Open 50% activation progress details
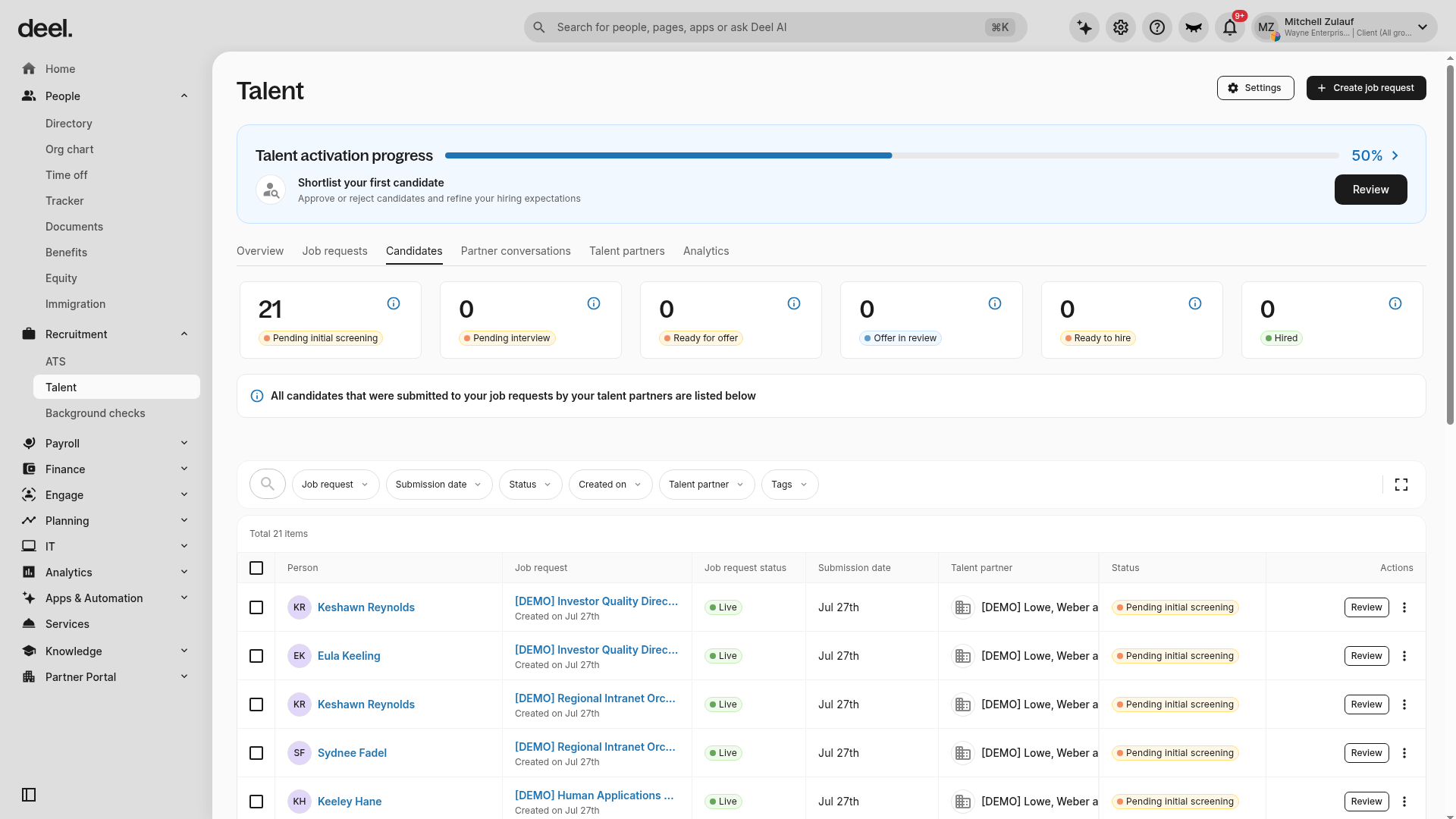 point(1375,155)
